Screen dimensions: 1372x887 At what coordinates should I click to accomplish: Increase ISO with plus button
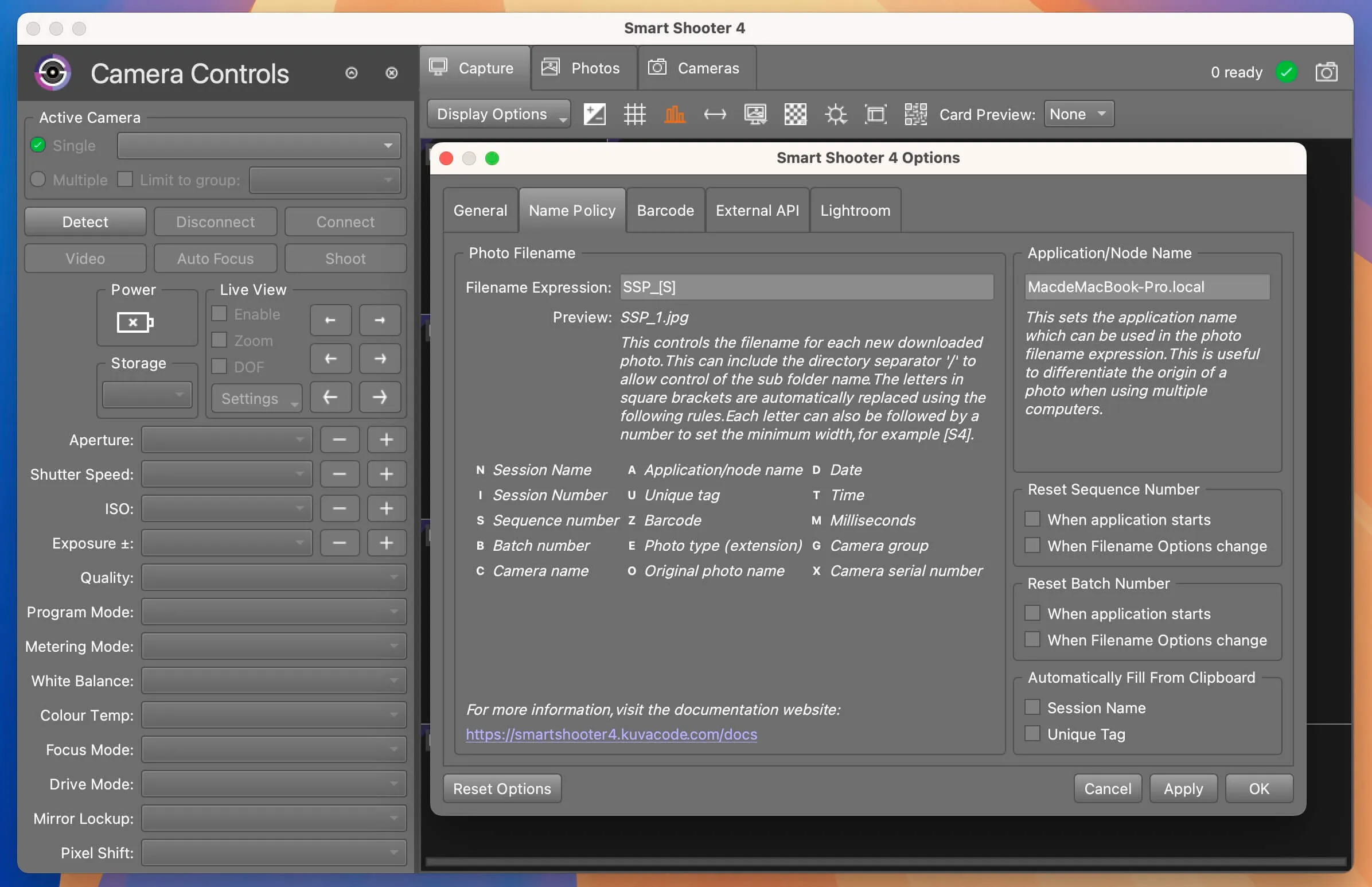click(x=387, y=508)
